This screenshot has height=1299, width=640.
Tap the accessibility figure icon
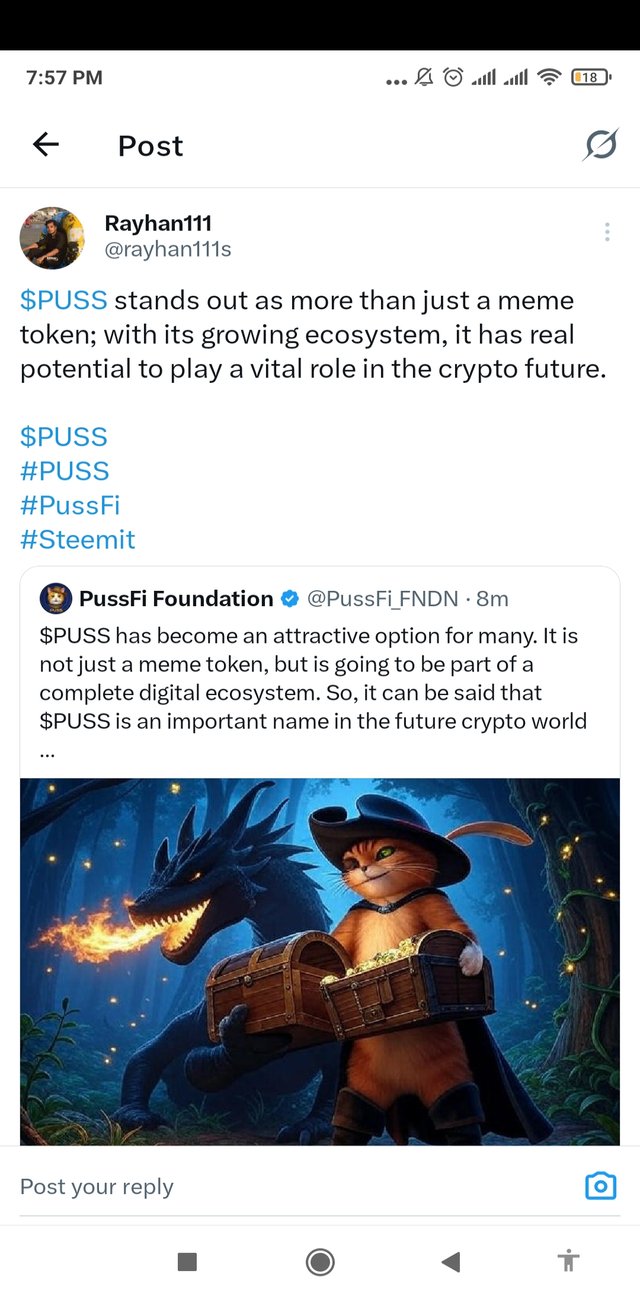(x=569, y=1261)
